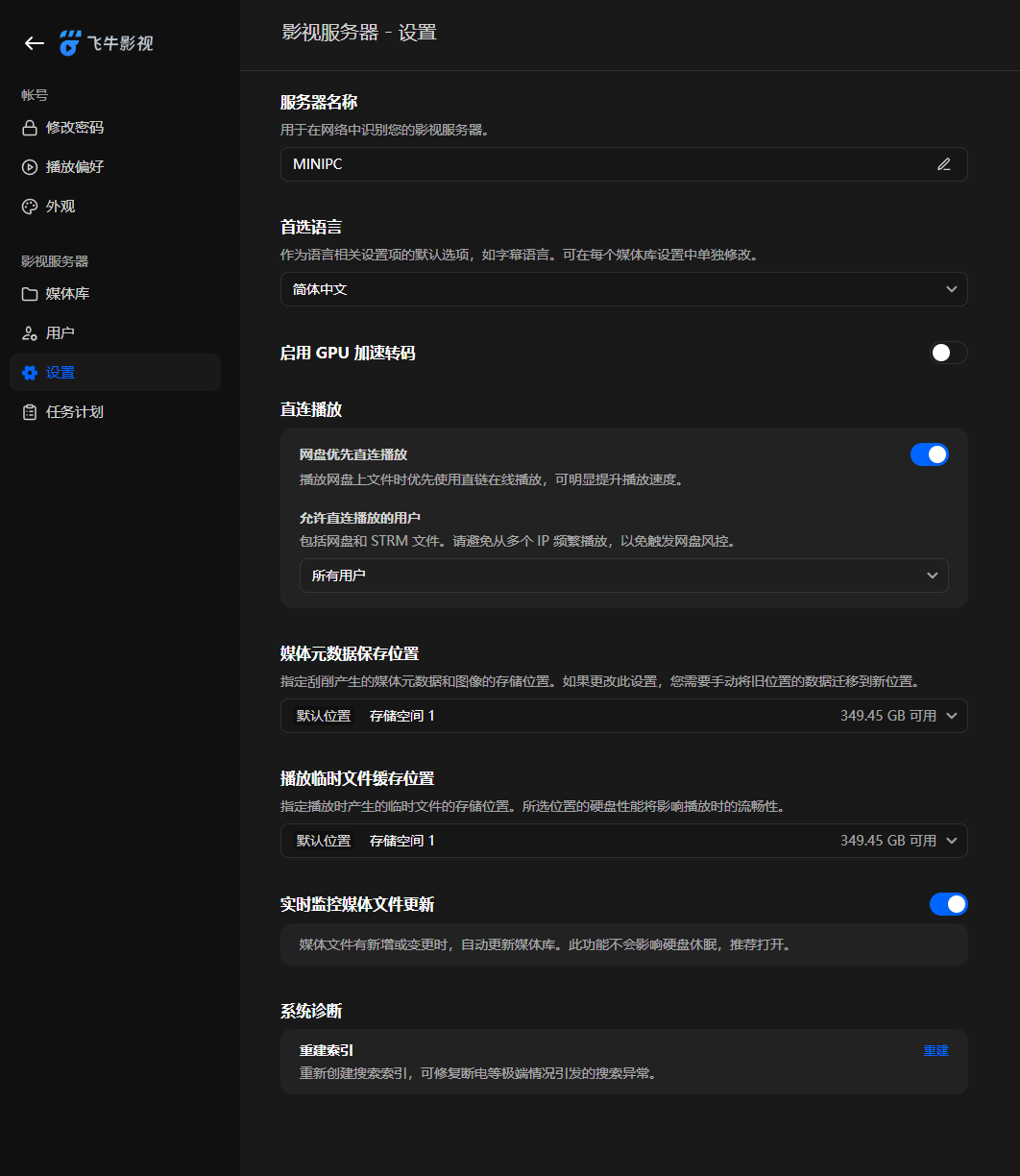
Task: Click the palette icon beside 外观
Action: [30, 207]
